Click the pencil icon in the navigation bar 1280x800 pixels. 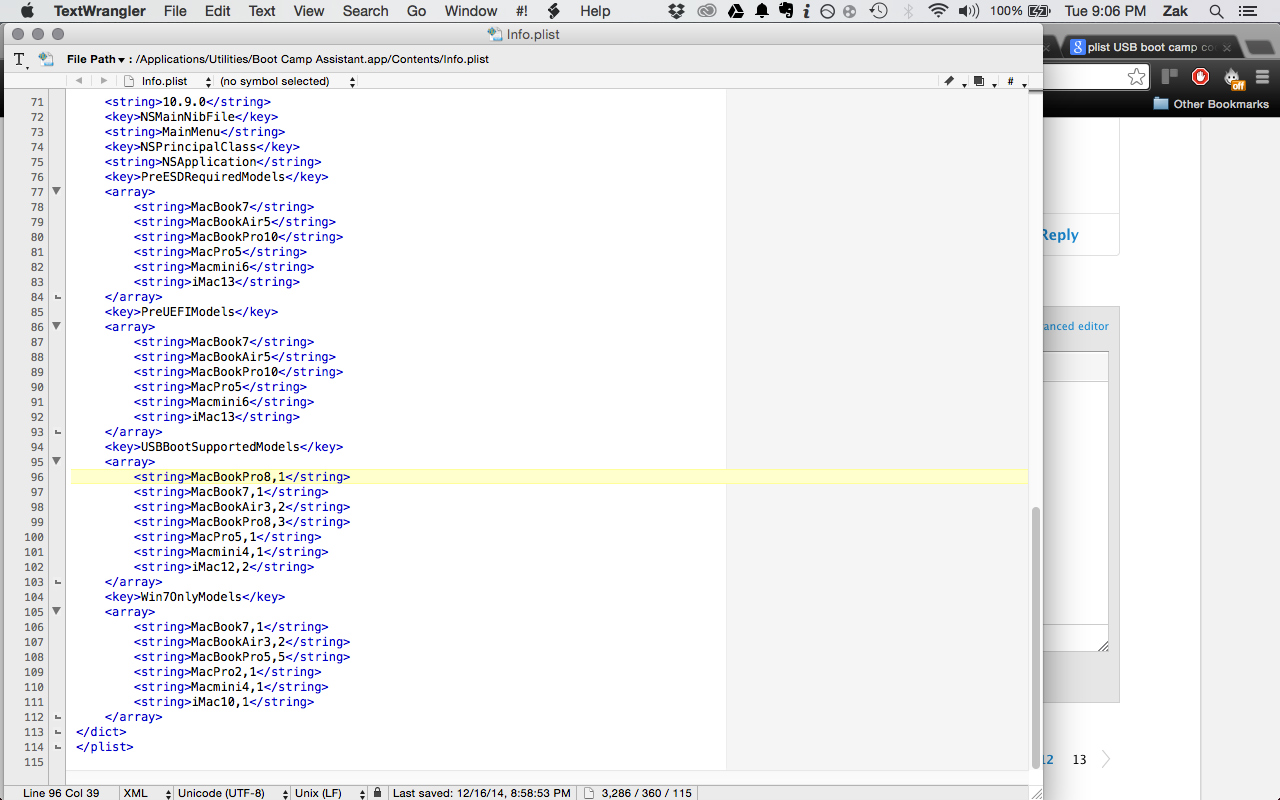pos(950,81)
